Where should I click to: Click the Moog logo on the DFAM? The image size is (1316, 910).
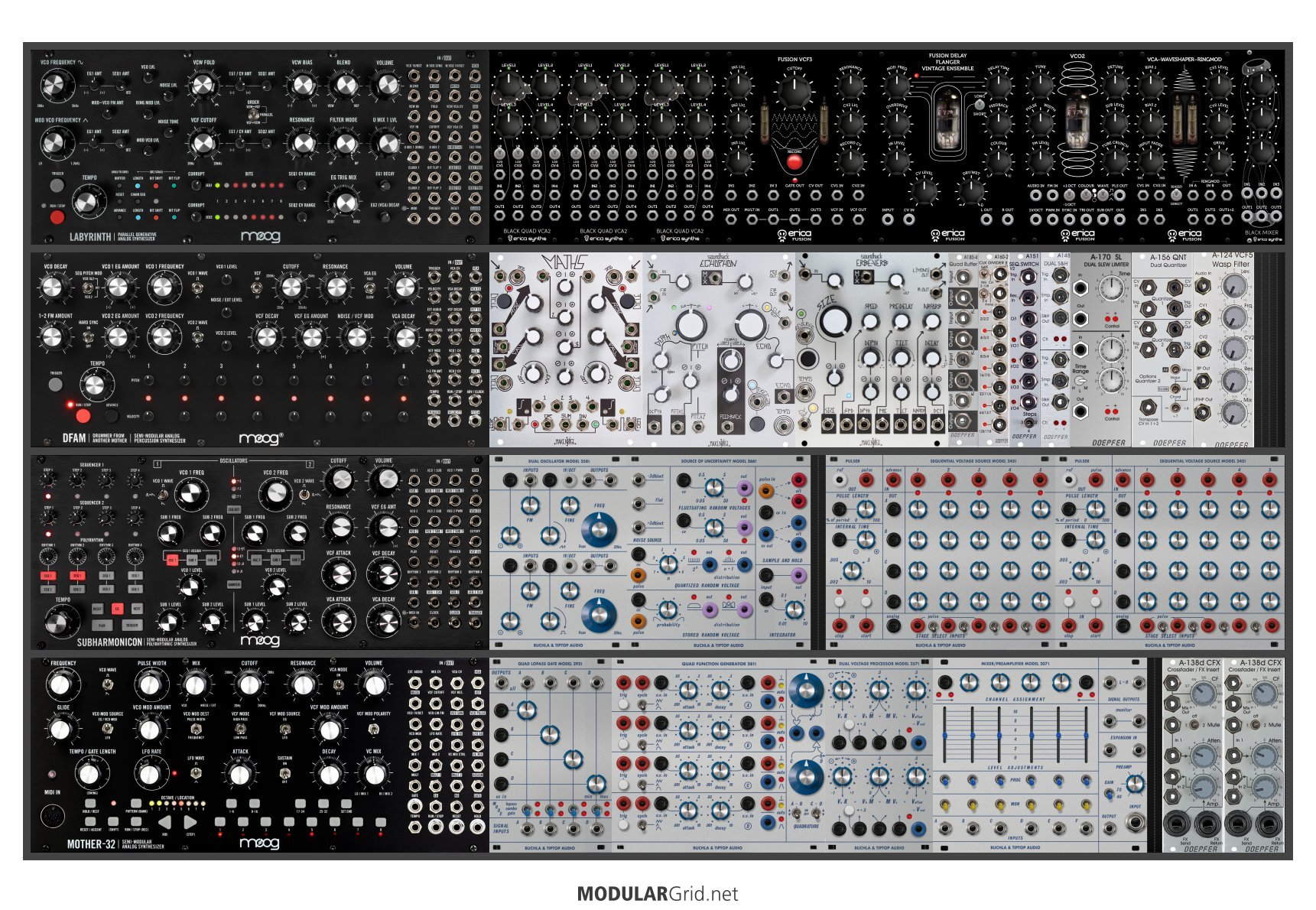click(261, 438)
